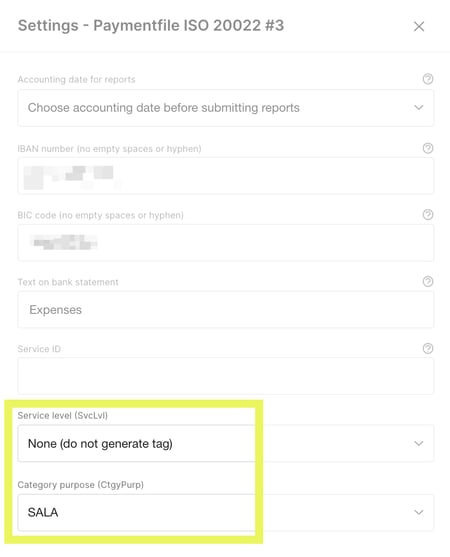Viewport: 450px width, 557px height.
Task: Select the BIC code text field
Action: click(x=226, y=243)
